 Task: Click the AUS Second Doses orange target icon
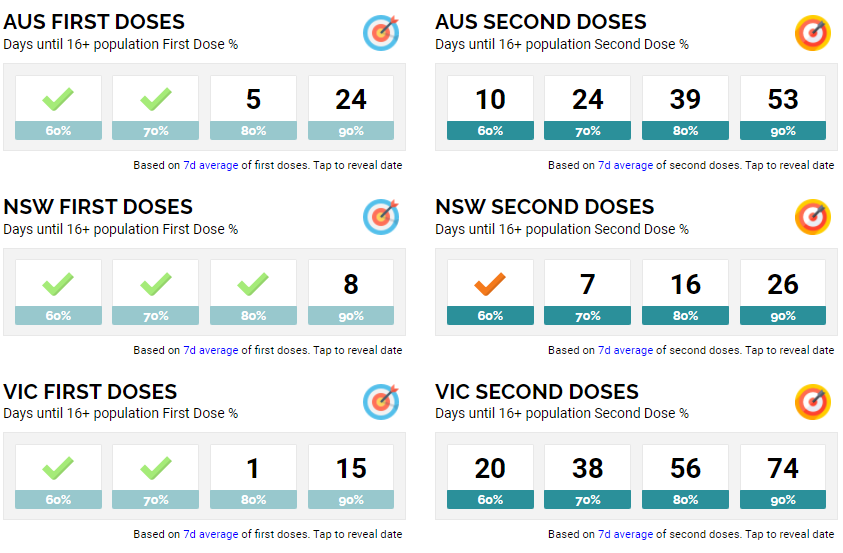813,33
